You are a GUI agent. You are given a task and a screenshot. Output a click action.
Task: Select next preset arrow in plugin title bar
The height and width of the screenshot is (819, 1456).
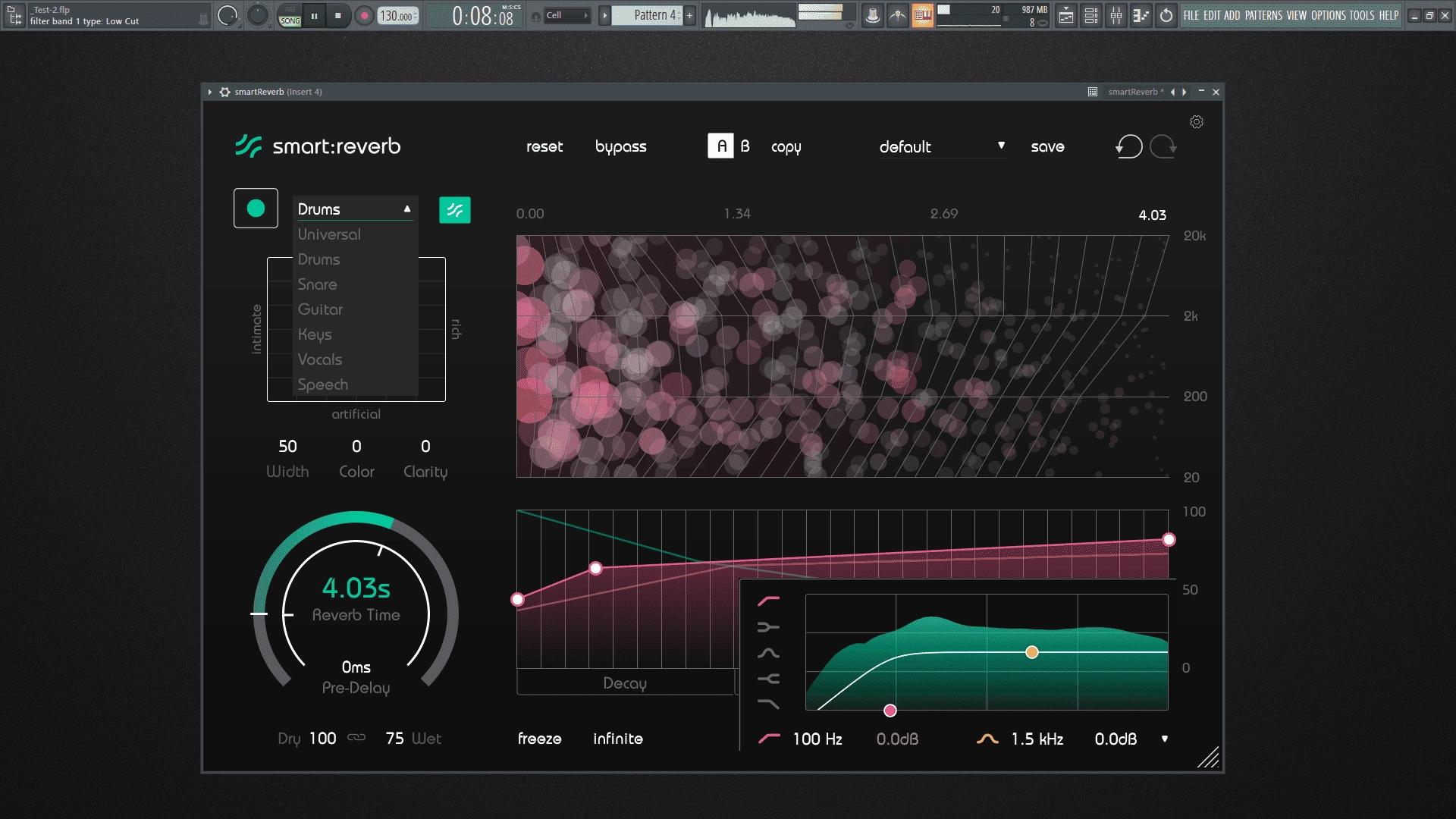[1184, 92]
